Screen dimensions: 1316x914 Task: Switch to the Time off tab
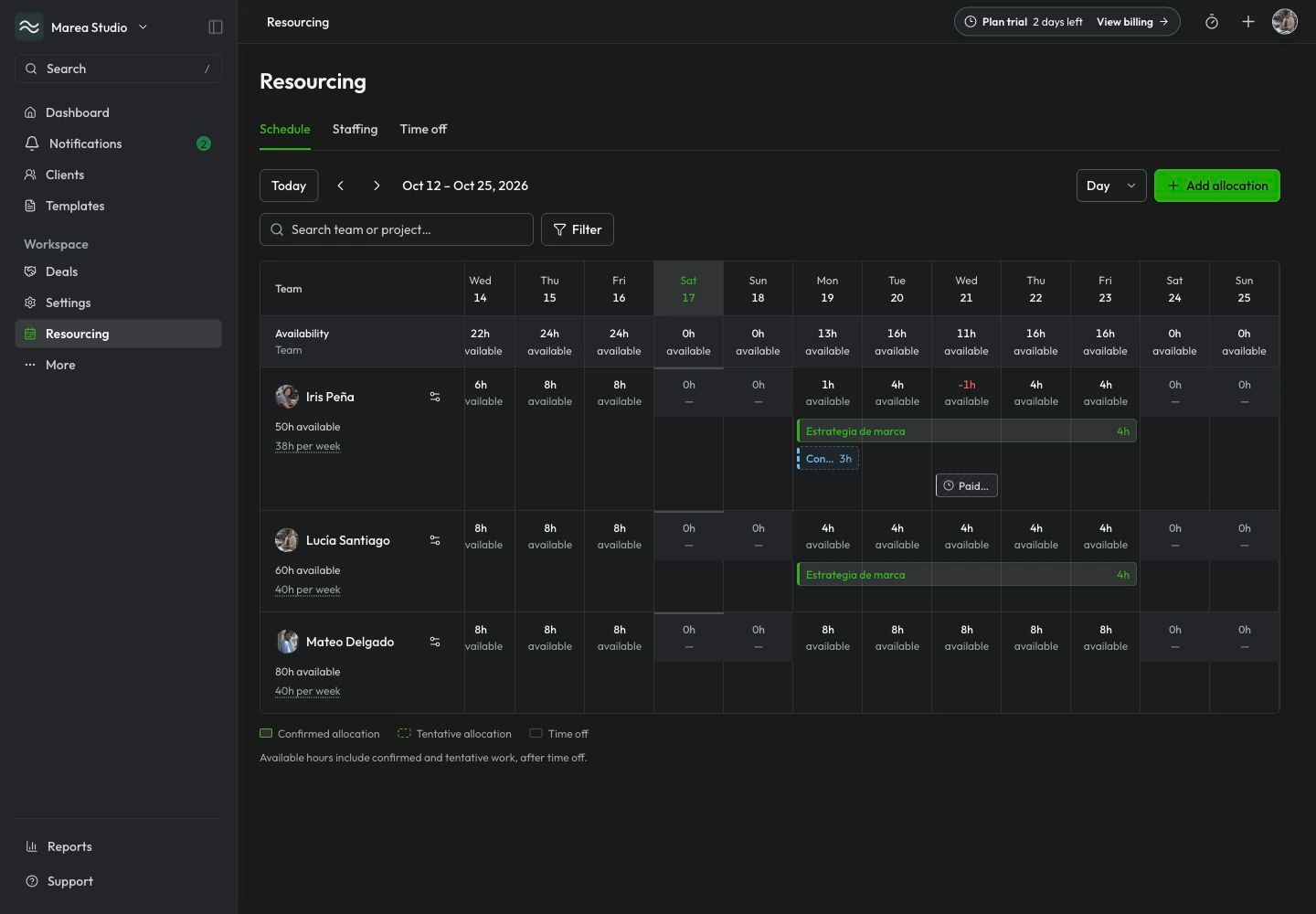(423, 129)
